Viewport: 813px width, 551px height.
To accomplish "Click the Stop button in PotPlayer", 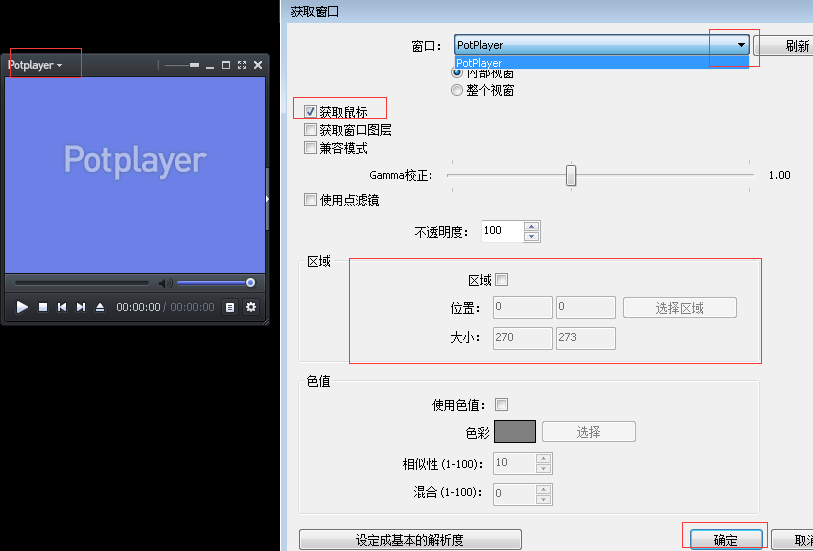I will [43, 307].
